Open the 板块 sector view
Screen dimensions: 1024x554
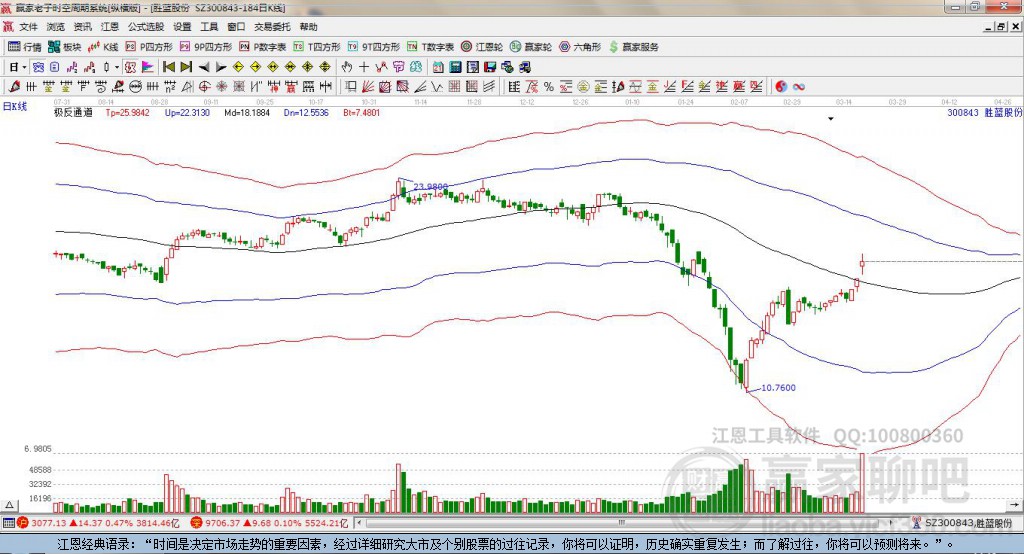(x=64, y=47)
